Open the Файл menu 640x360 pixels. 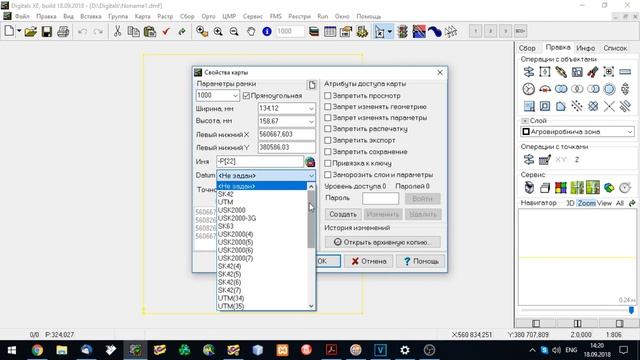click(22, 16)
